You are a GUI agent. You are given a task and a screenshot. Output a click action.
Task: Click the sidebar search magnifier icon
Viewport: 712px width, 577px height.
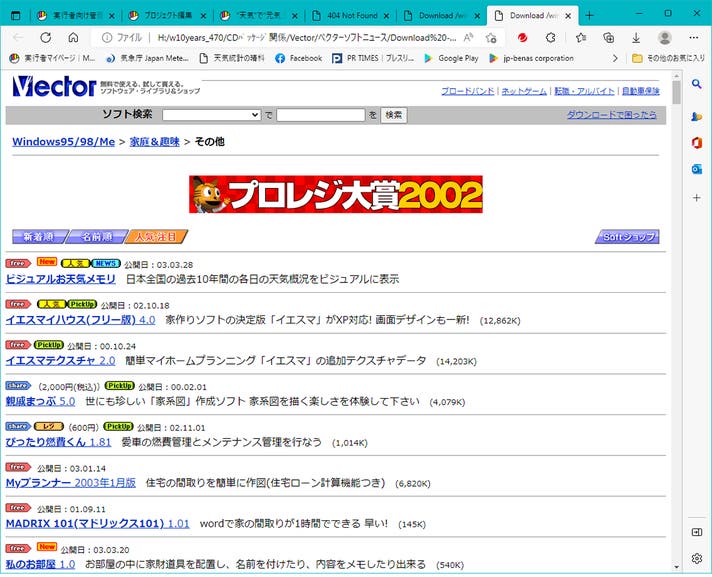(697, 89)
